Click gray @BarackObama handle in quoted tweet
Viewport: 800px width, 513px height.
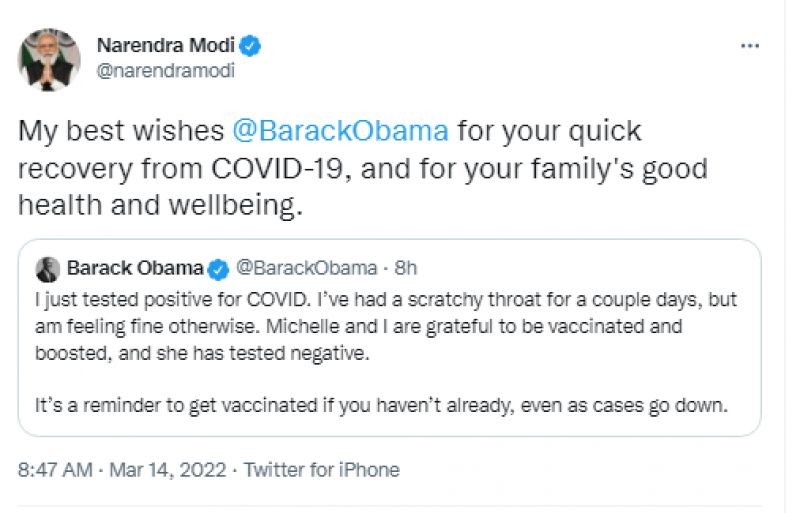point(305,268)
